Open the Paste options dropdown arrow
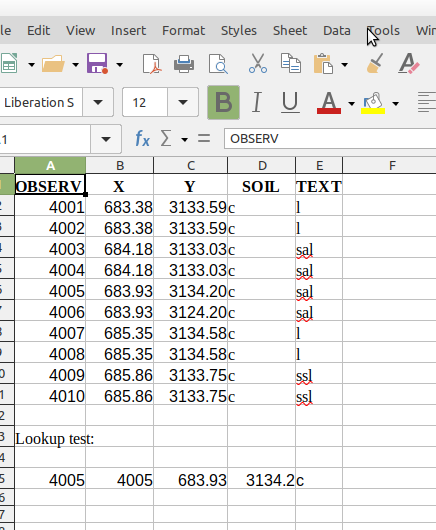Image resolution: width=436 pixels, height=530 pixels. click(345, 64)
